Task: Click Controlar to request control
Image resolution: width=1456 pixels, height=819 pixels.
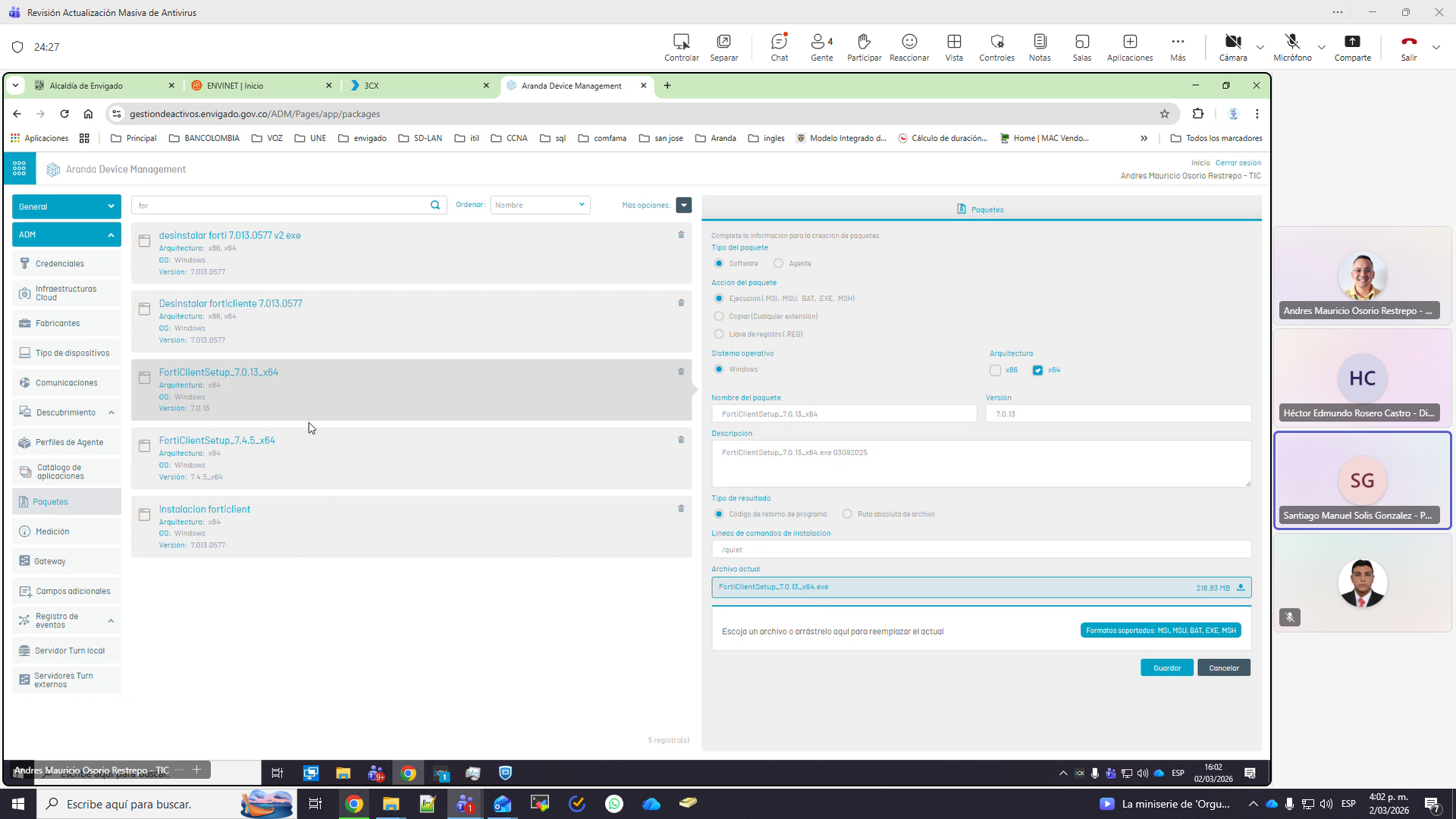Action: click(x=682, y=47)
